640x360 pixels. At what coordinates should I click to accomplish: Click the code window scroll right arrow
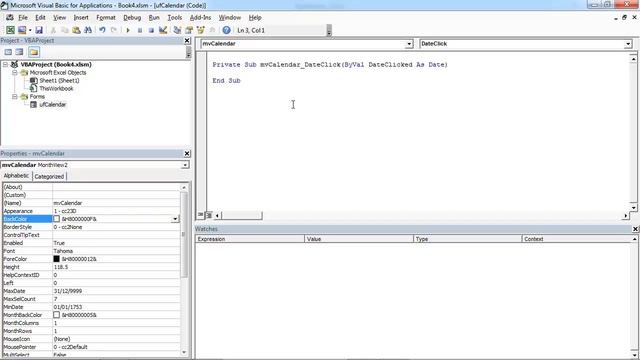tap(626, 216)
